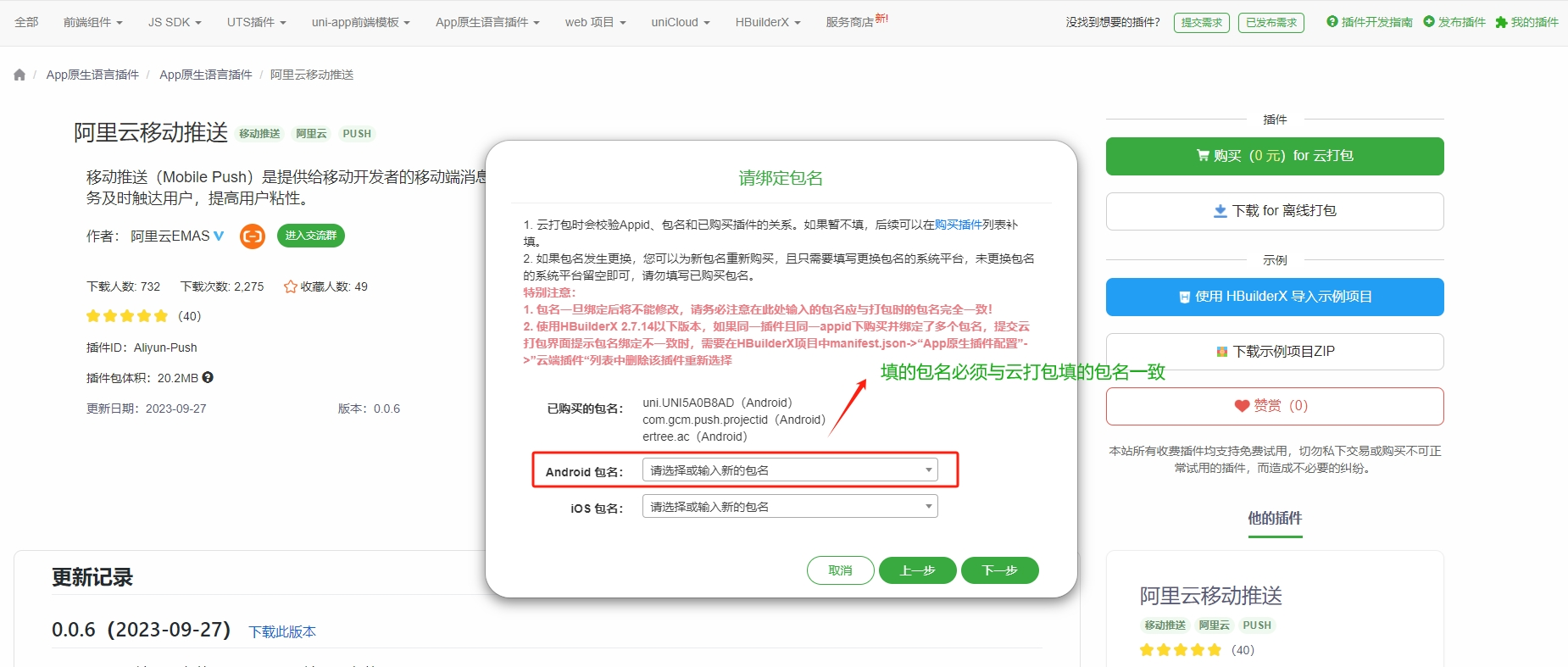Image resolution: width=1568 pixels, height=667 pixels.
Task: Click 阿里云 tag beside title
Action: click(x=311, y=134)
